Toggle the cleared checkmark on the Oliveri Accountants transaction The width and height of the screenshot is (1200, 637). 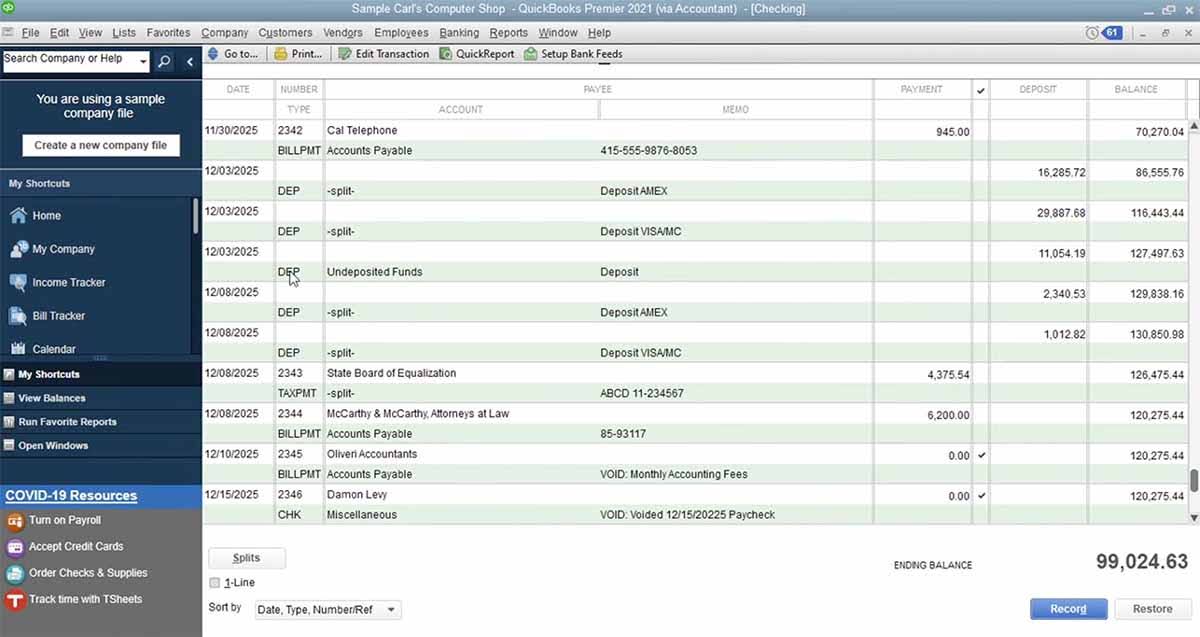click(980, 454)
